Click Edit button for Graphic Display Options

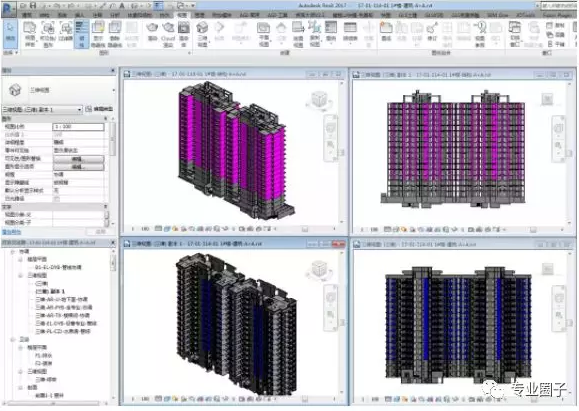79,167
